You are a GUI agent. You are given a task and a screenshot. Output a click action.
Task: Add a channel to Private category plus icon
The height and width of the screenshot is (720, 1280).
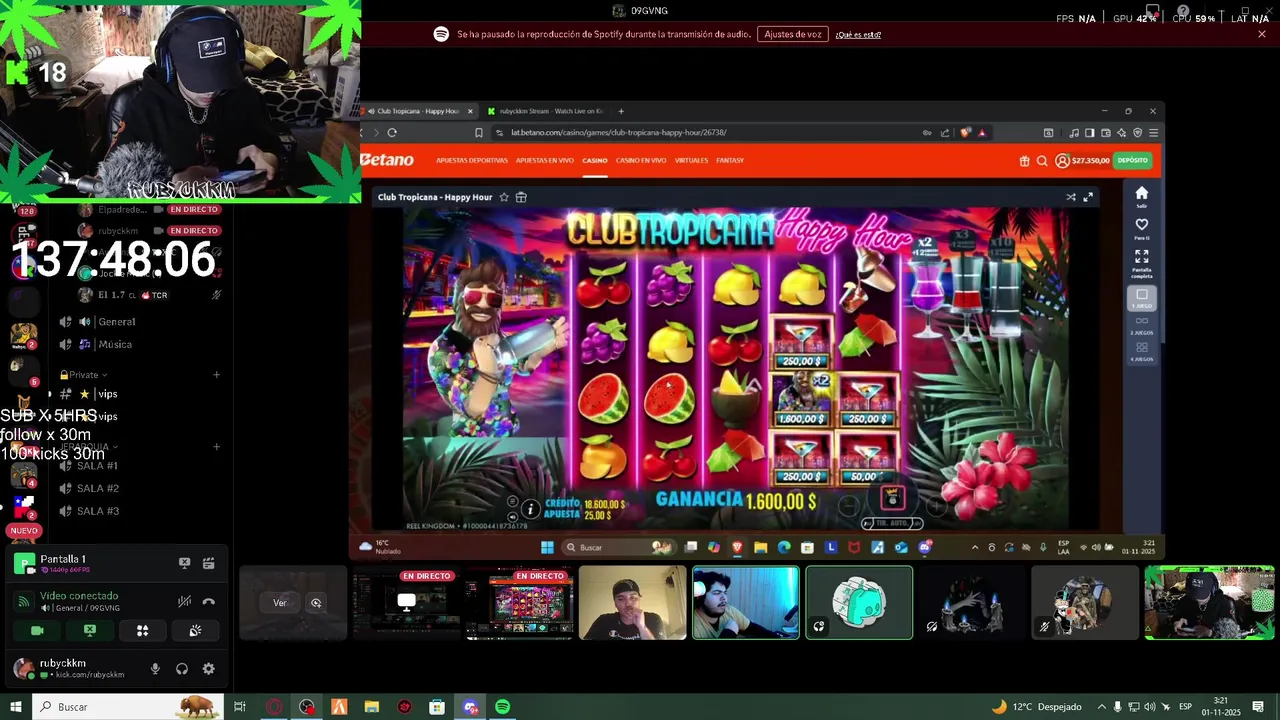(217, 375)
